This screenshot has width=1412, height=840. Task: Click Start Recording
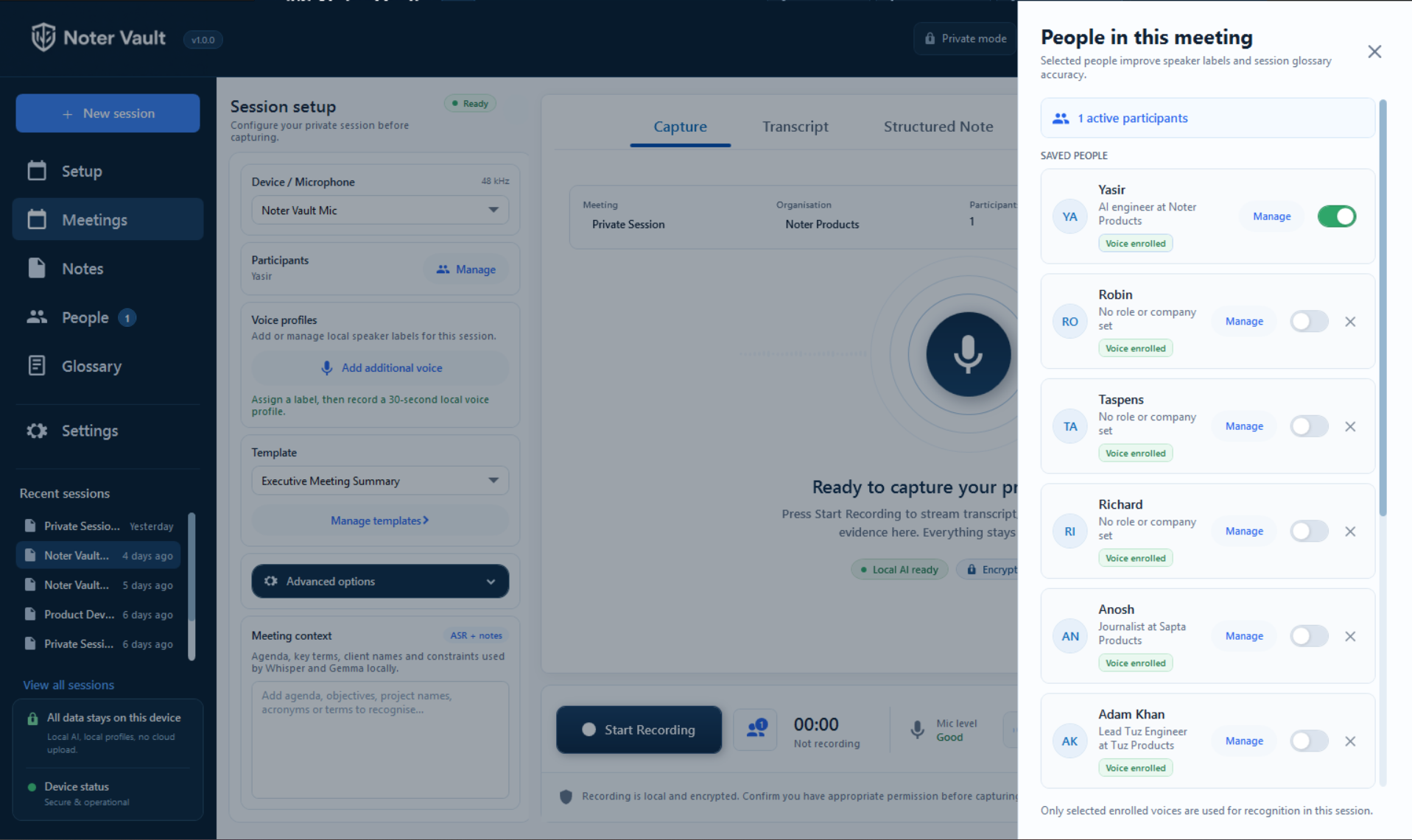point(639,730)
